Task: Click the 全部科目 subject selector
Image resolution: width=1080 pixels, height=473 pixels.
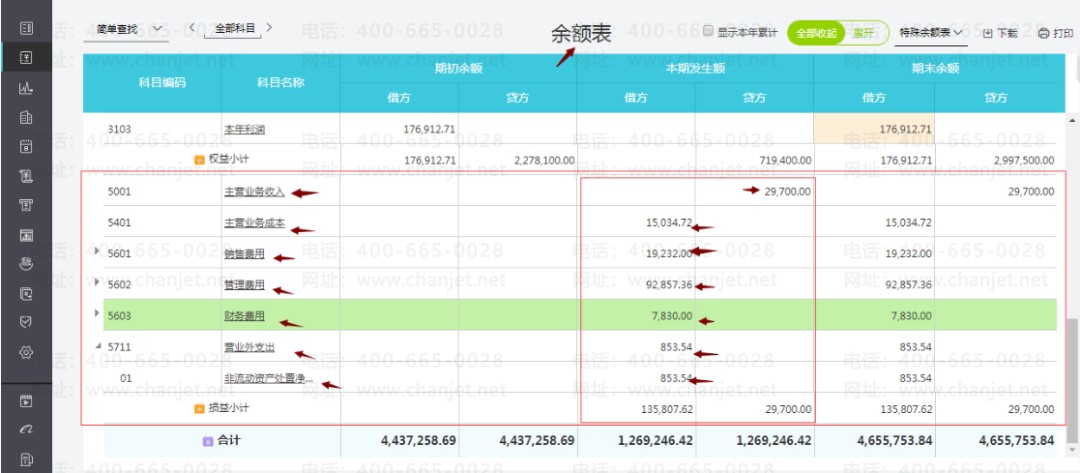Action: tap(235, 28)
